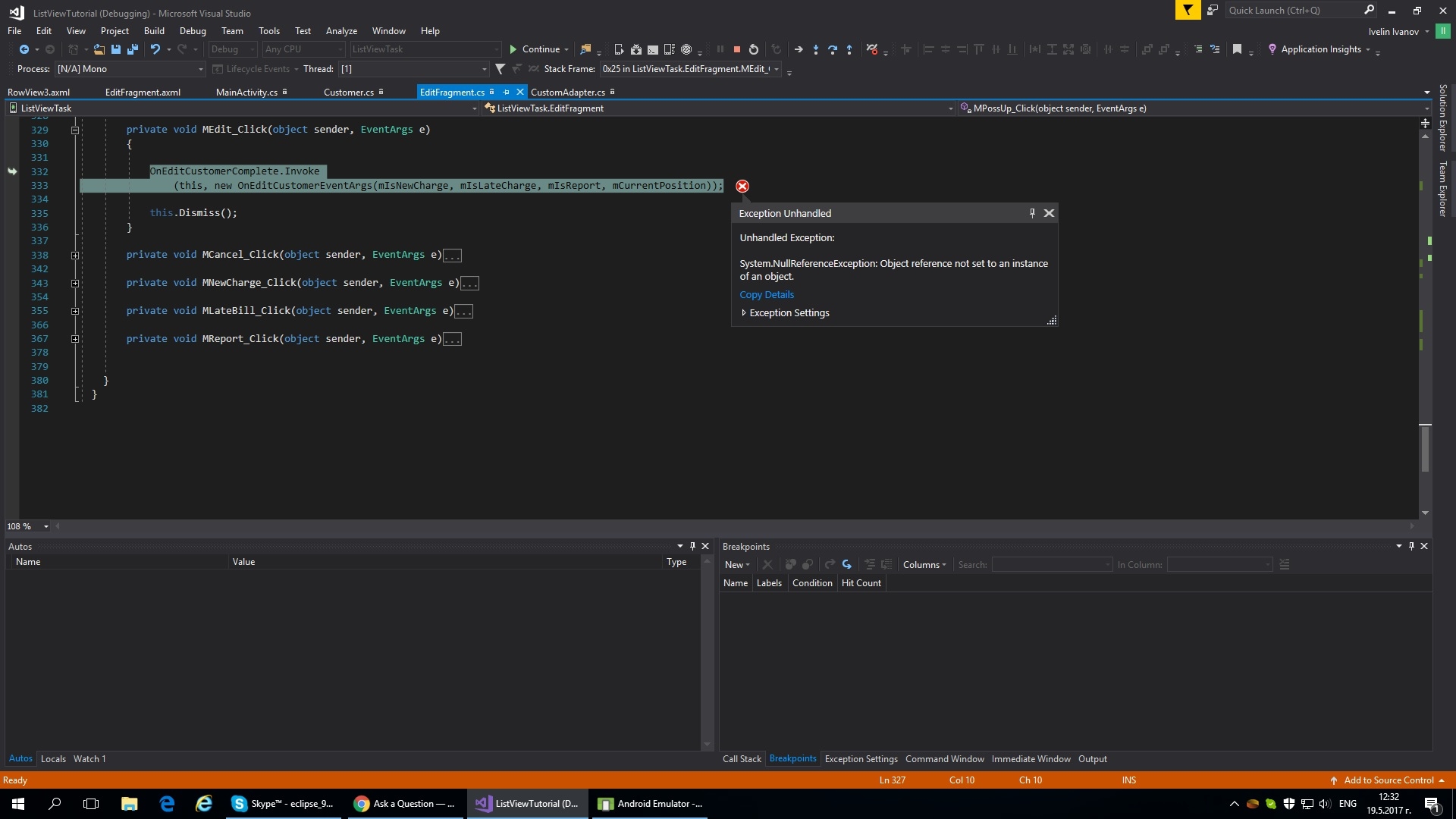Click the red exception error icon
The width and height of the screenshot is (1456, 819).
(742, 187)
